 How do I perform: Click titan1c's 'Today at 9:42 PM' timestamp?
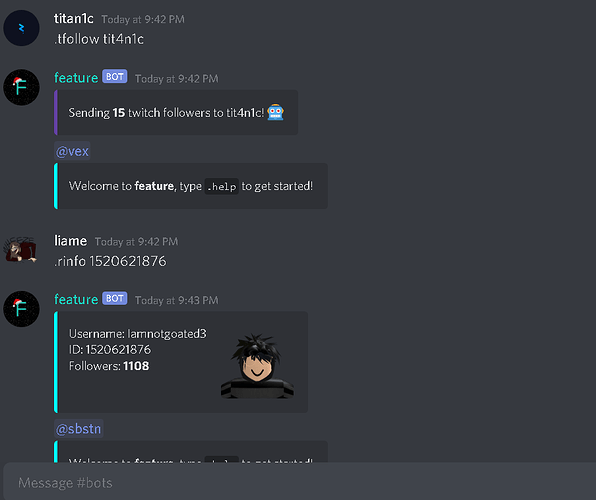click(x=143, y=19)
